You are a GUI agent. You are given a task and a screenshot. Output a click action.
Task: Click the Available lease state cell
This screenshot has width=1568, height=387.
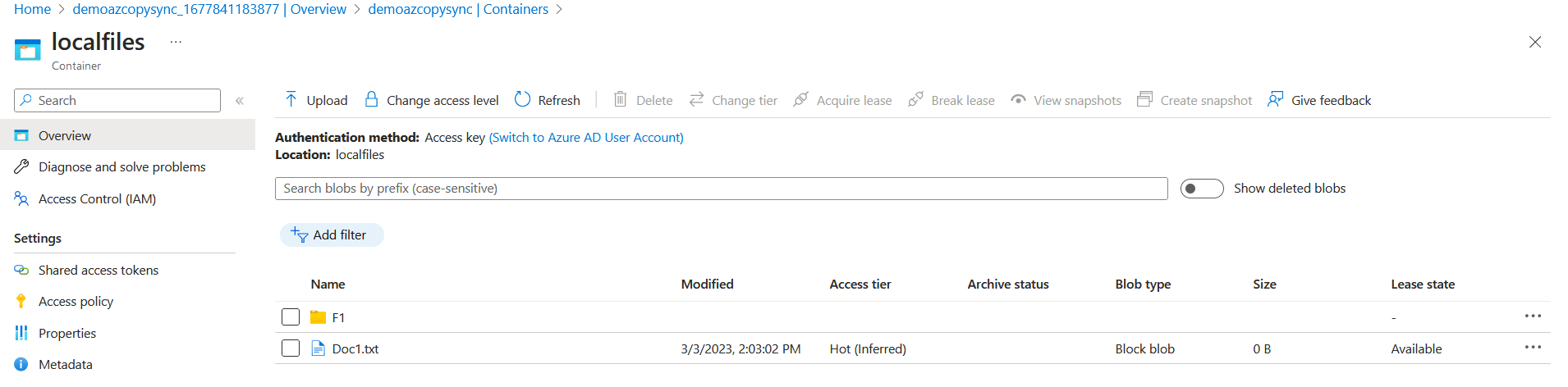coord(1416,348)
